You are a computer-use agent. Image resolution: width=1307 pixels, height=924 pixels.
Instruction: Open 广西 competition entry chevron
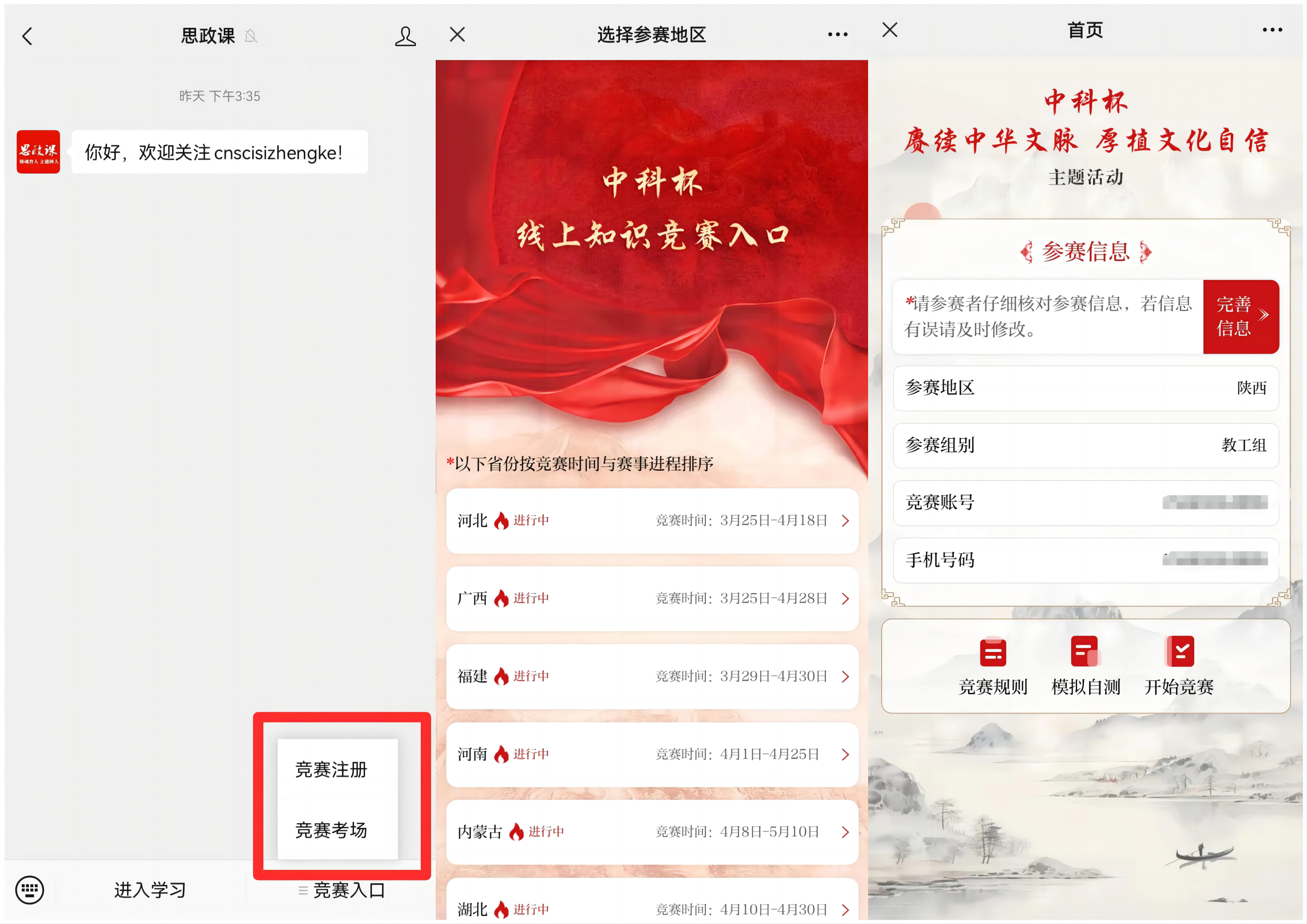coord(846,599)
